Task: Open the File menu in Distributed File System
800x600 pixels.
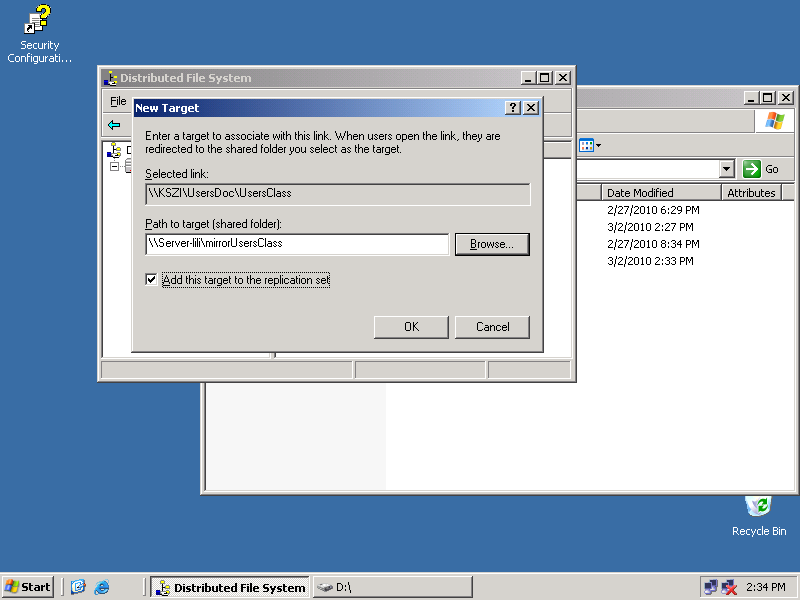Action: [118, 101]
